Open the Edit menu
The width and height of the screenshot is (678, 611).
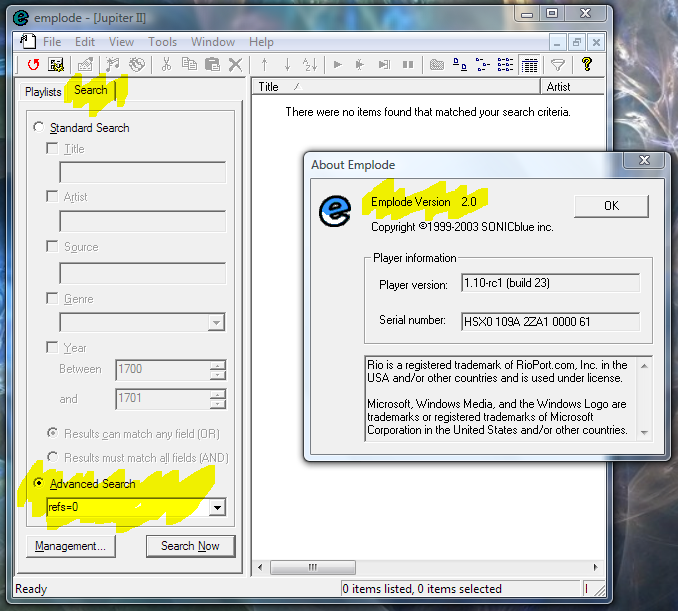85,42
